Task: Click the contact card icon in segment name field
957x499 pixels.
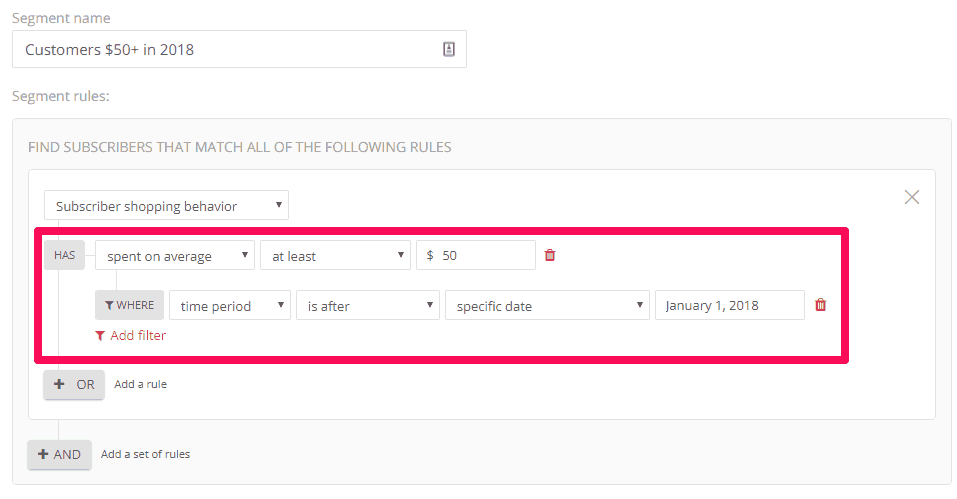Action: pyautogui.click(x=449, y=49)
